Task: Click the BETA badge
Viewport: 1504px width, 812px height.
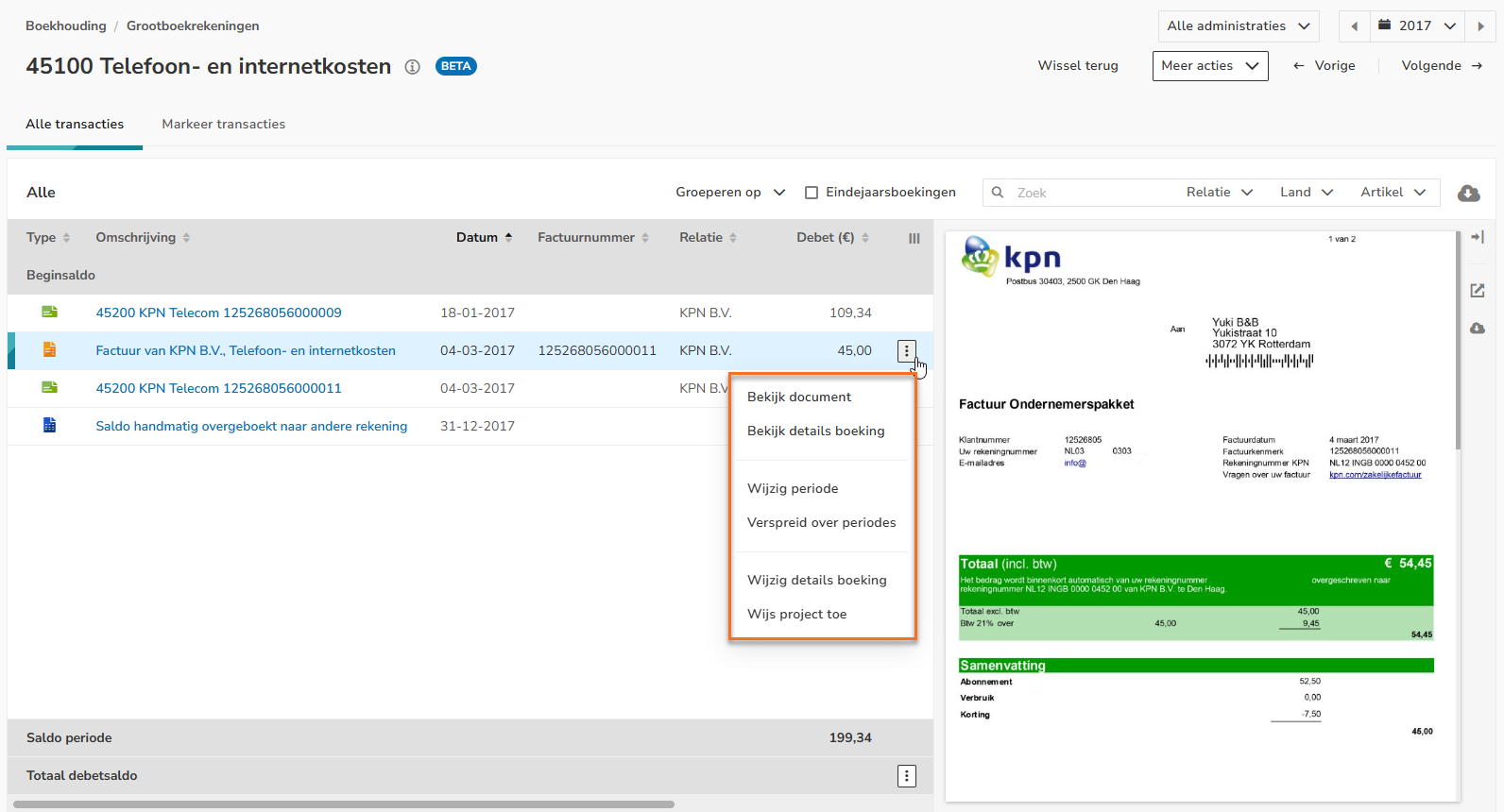Action: [x=456, y=66]
